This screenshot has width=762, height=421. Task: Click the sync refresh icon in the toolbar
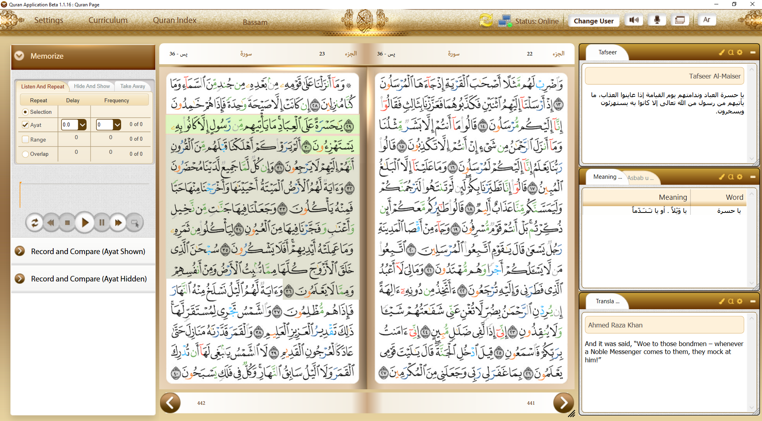coord(486,20)
